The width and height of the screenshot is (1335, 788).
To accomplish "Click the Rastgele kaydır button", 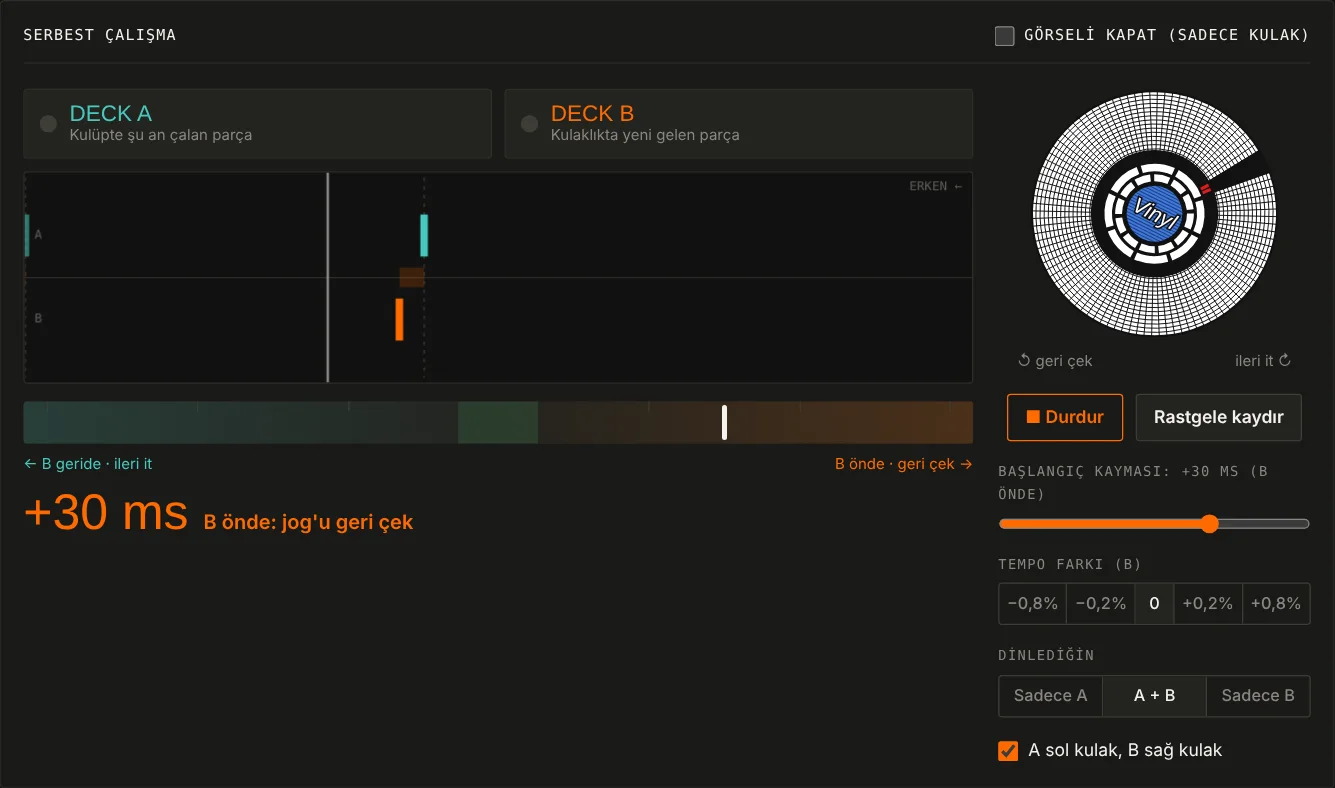I will pos(1219,417).
